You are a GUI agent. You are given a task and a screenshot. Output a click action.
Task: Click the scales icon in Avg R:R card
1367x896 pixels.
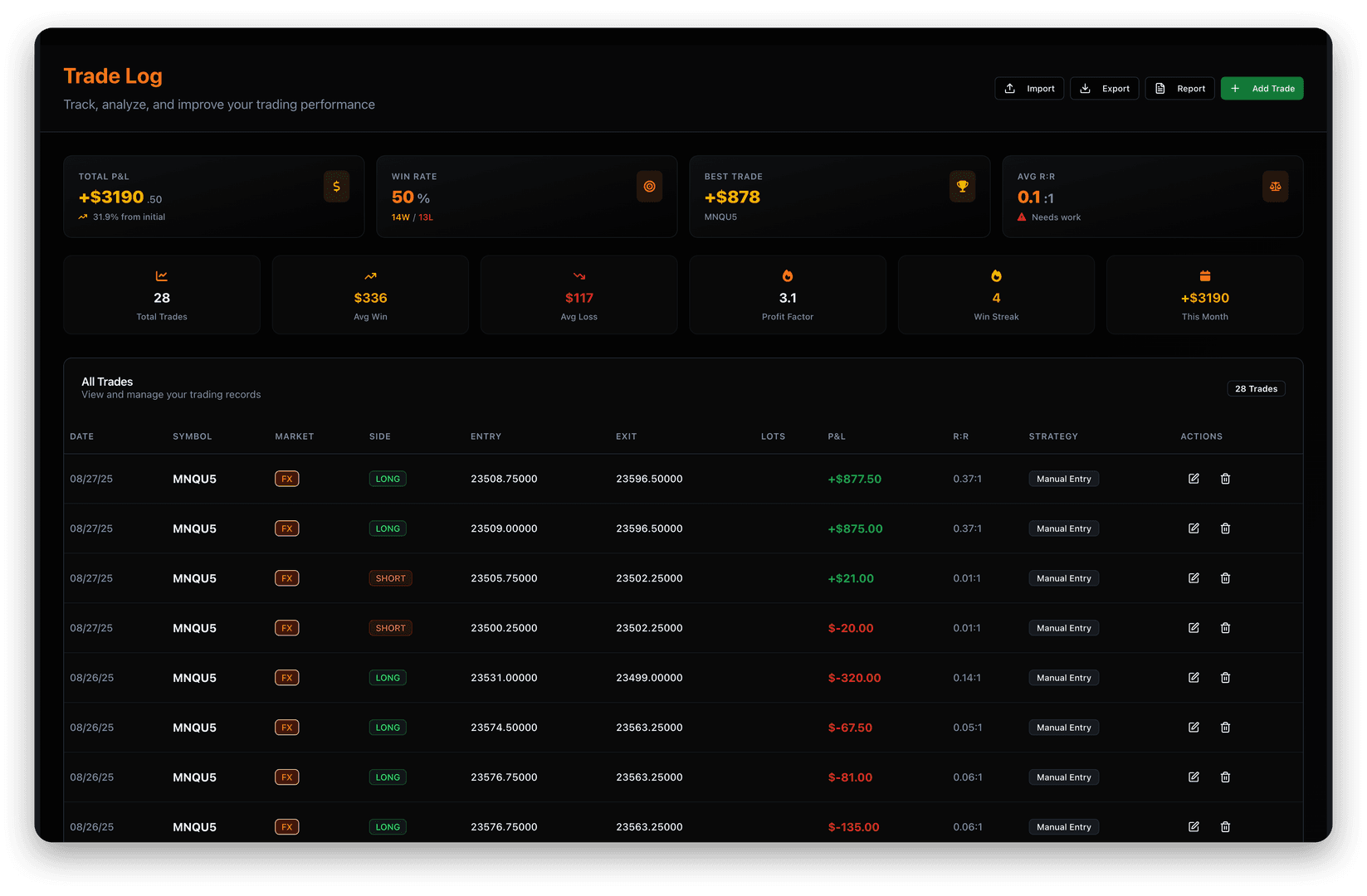point(1275,187)
